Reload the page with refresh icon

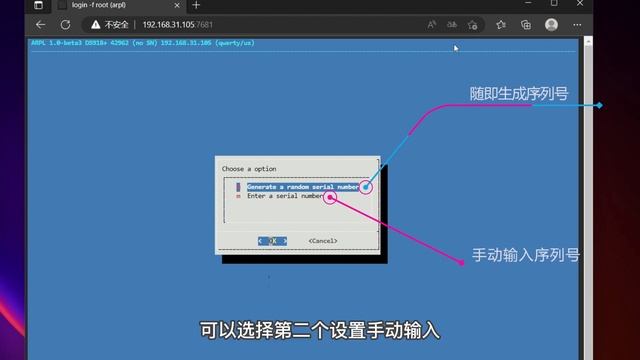[65, 25]
